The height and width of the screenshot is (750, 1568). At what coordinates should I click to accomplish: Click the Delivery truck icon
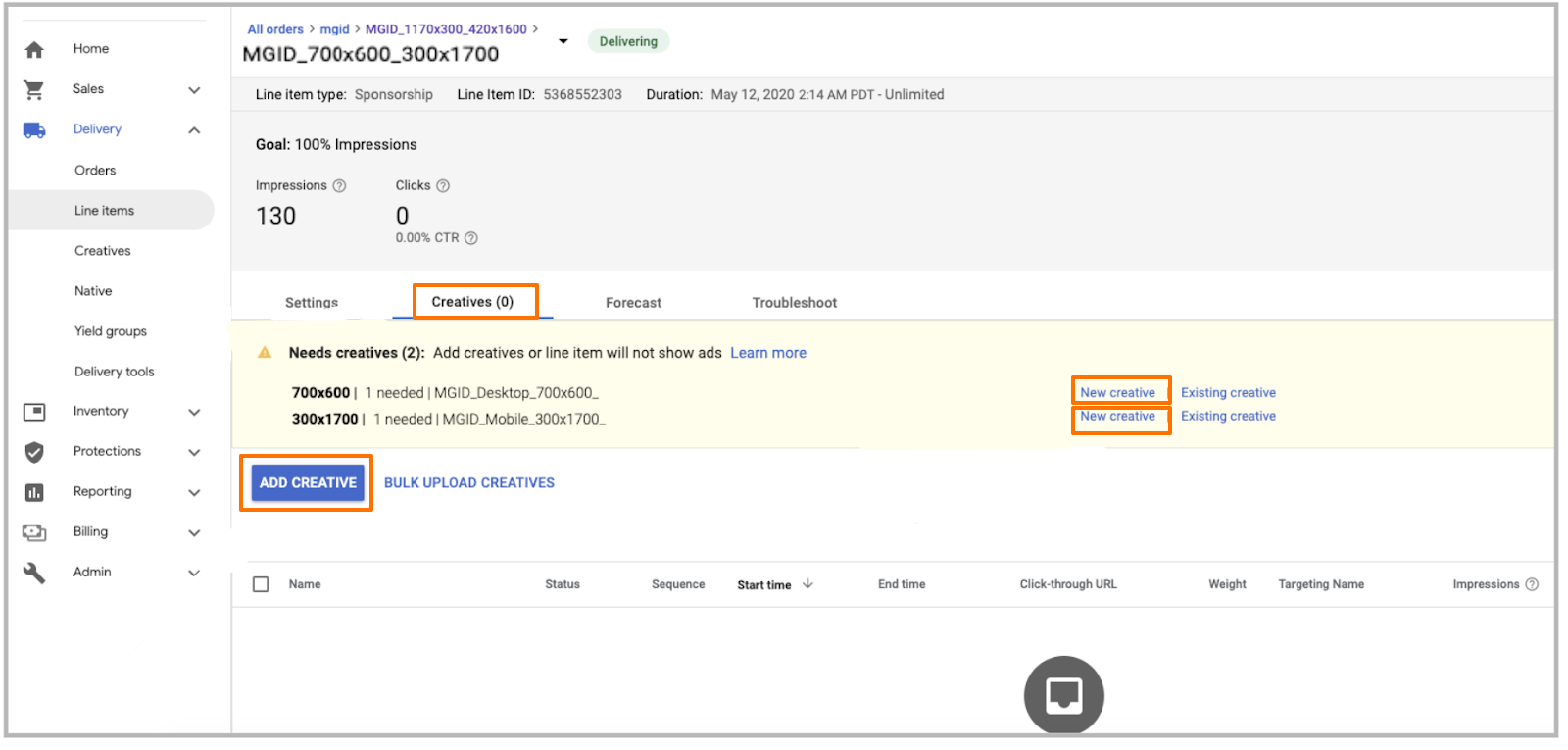(34, 130)
